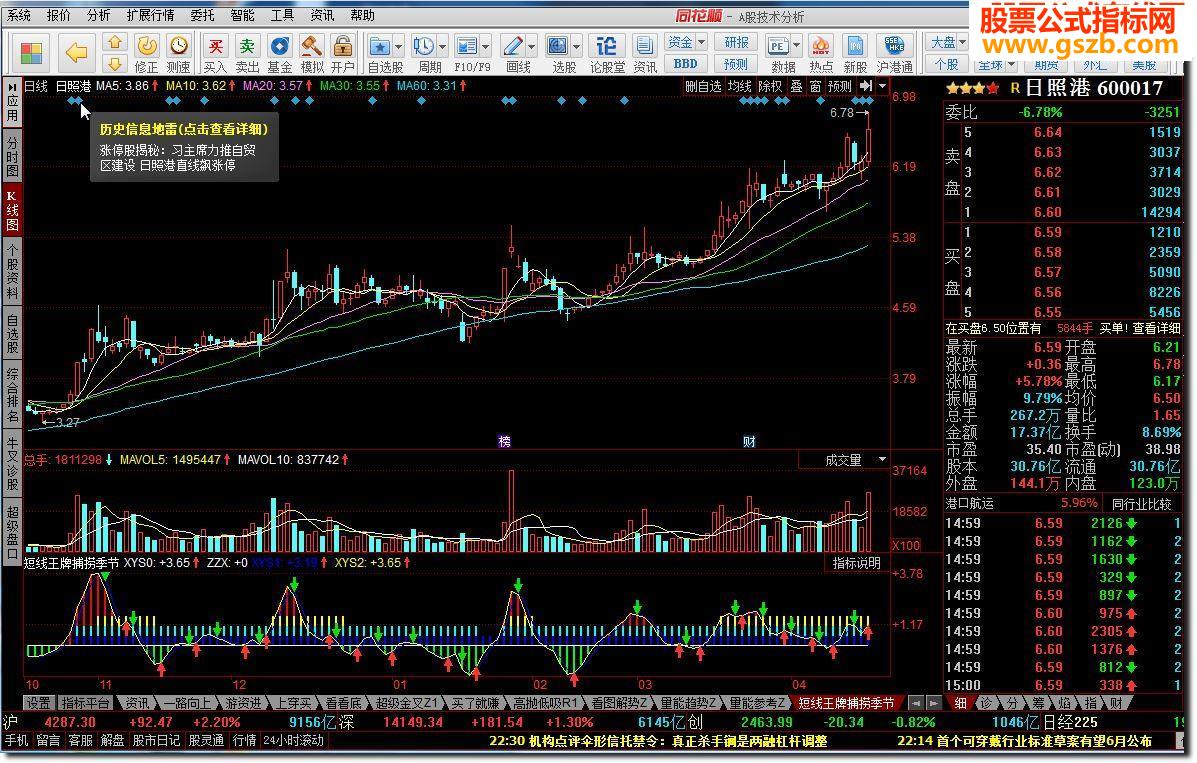
Task: Open the 新股 IPO icon
Action: tap(855, 53)
